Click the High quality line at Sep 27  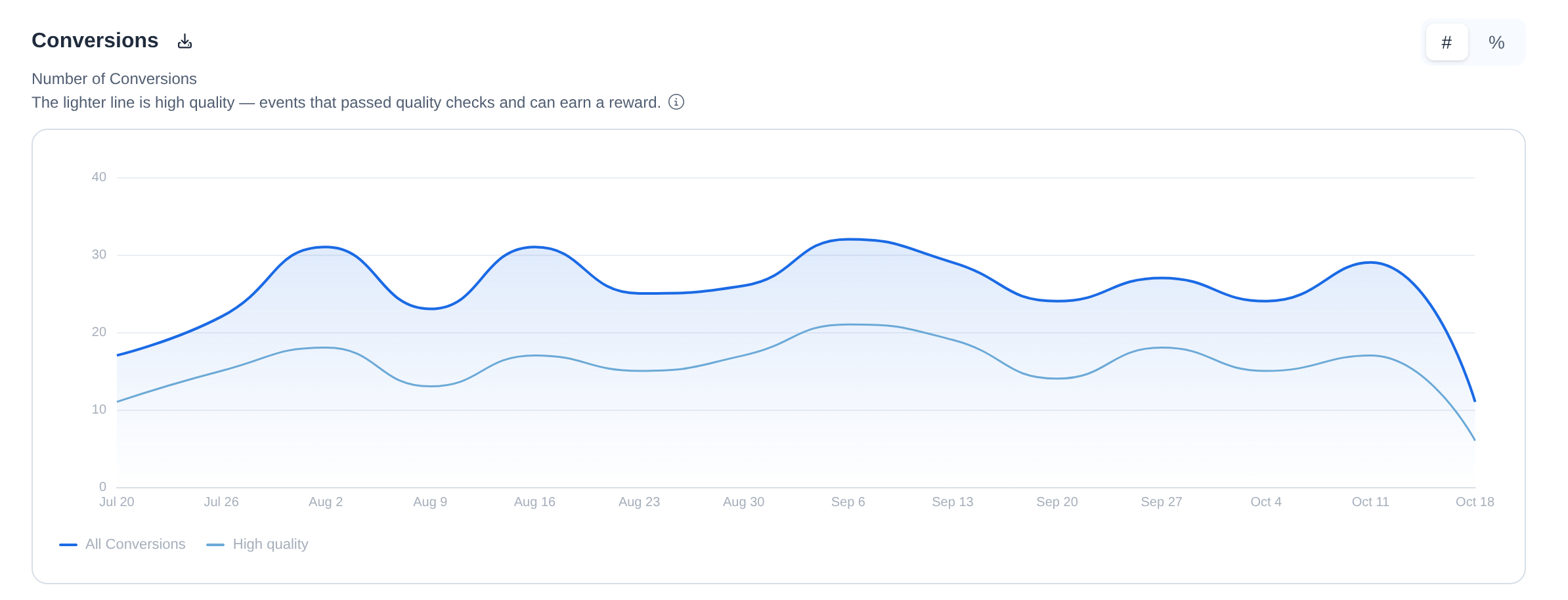point(1162,348)
